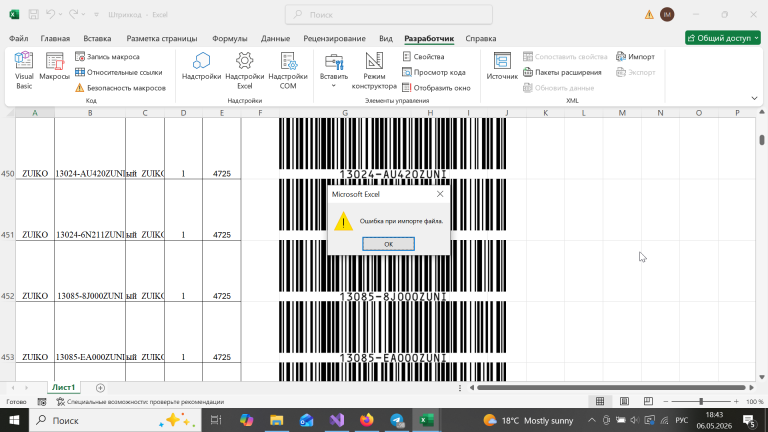Click the vertical scrollbar thumb

click(x=762, y=140)
